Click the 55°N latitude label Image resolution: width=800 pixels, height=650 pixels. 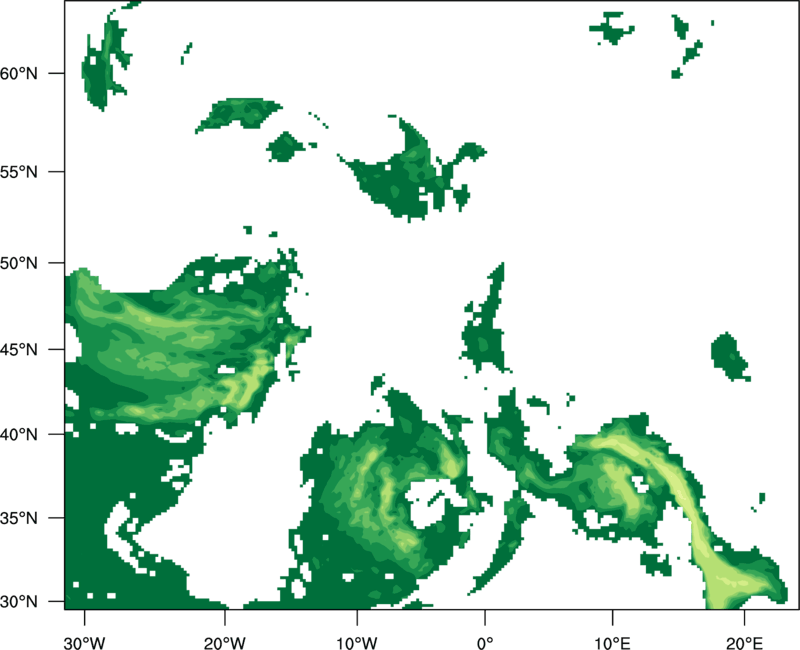[19, 172]
